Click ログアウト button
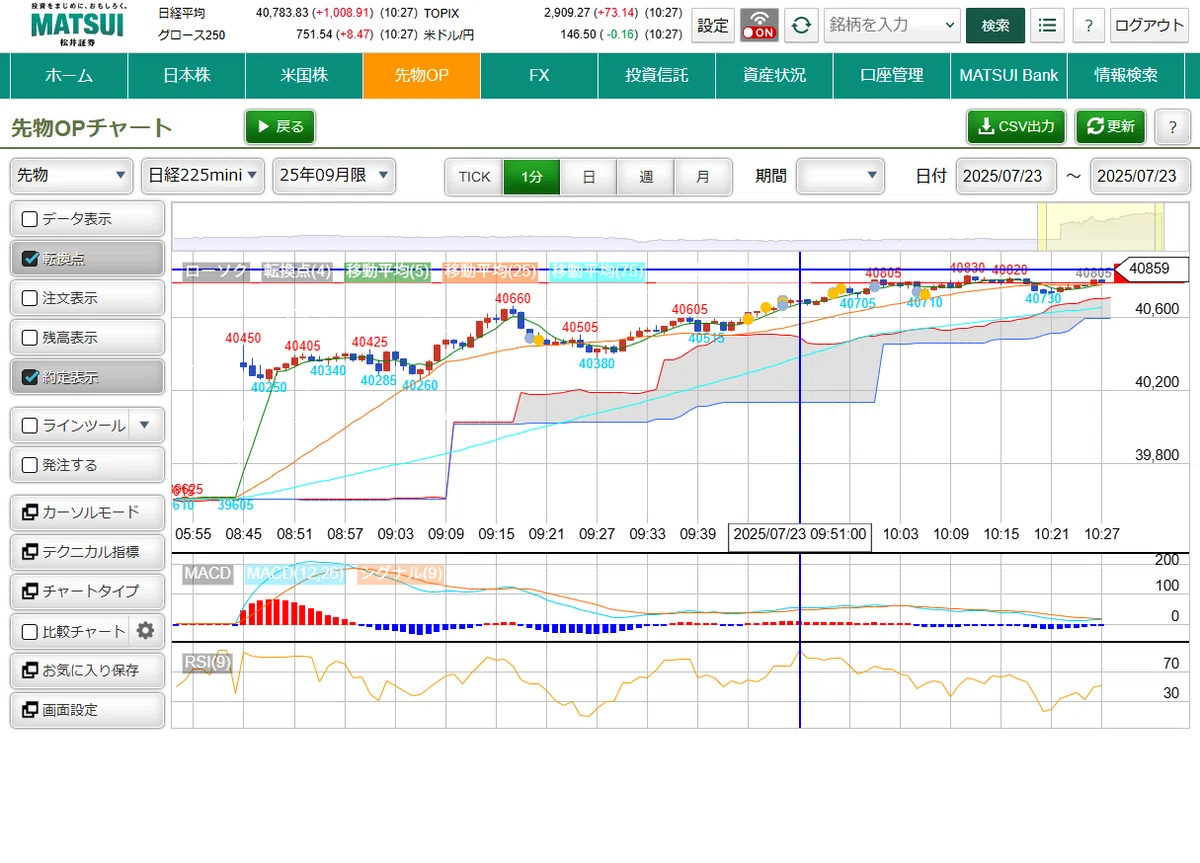Screen dimensions: 1200x863 (1149, 25)
